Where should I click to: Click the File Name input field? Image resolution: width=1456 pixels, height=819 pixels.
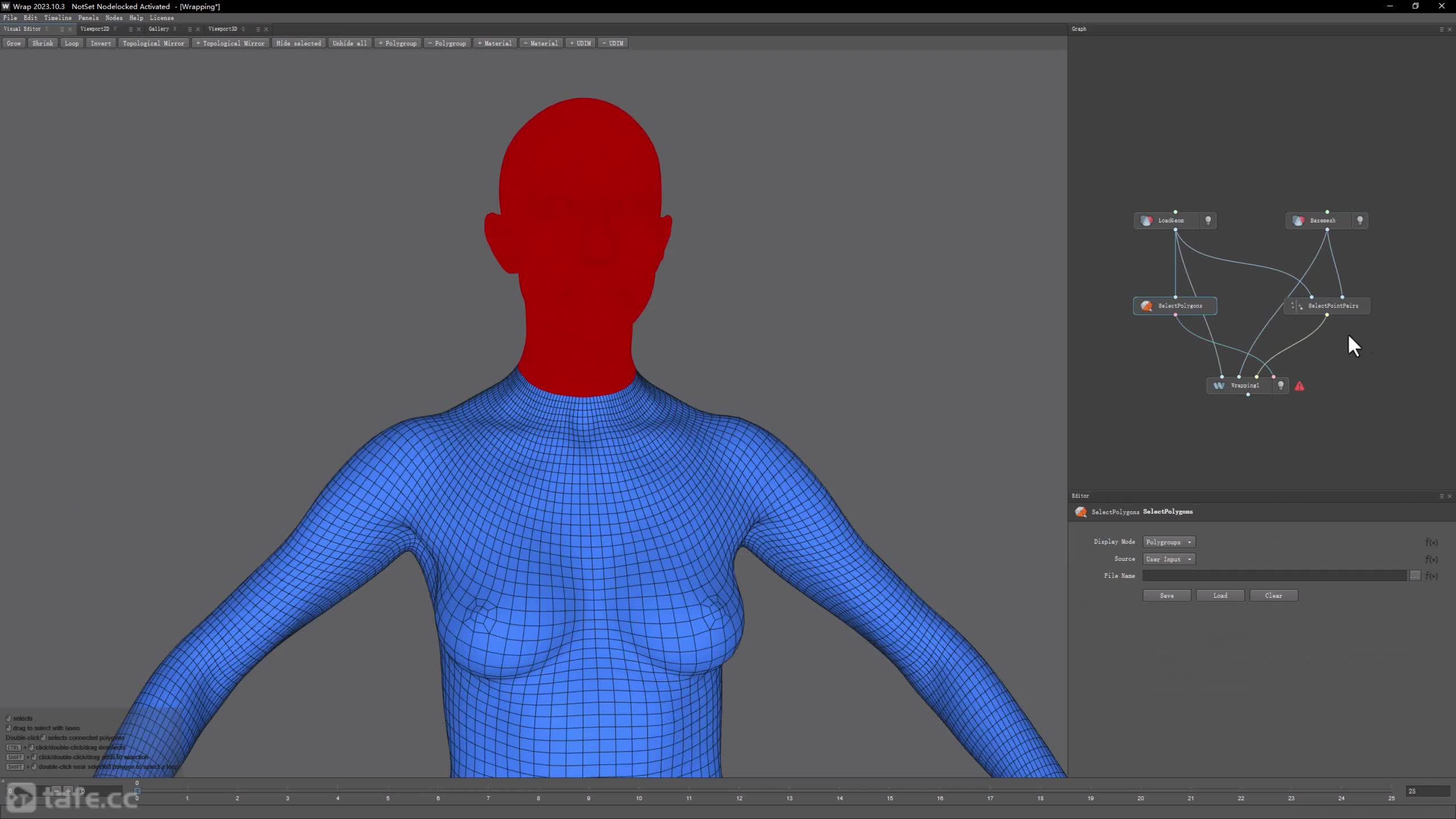1275,576
